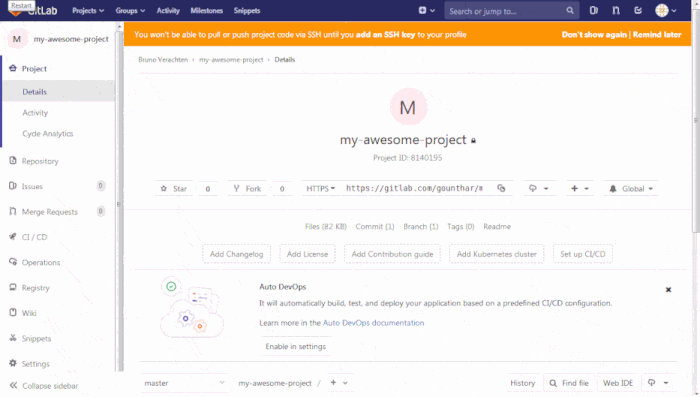The width and height of the screenshot is (700, 397).
Task: Click the Issues icon in sidebar
Action: (13, 186)
